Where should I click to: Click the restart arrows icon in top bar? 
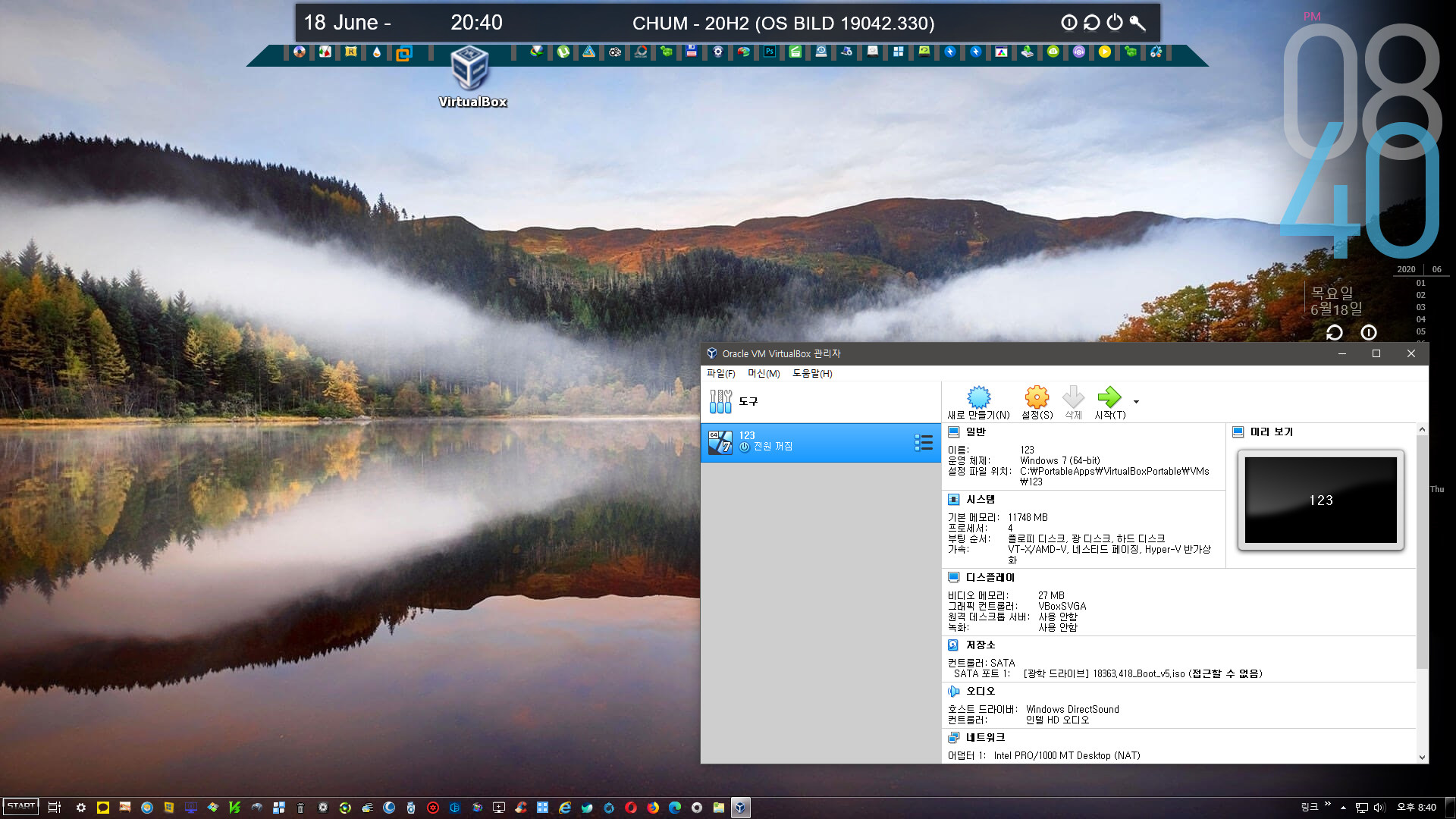pyautogui.click(x=1091, y=23)
